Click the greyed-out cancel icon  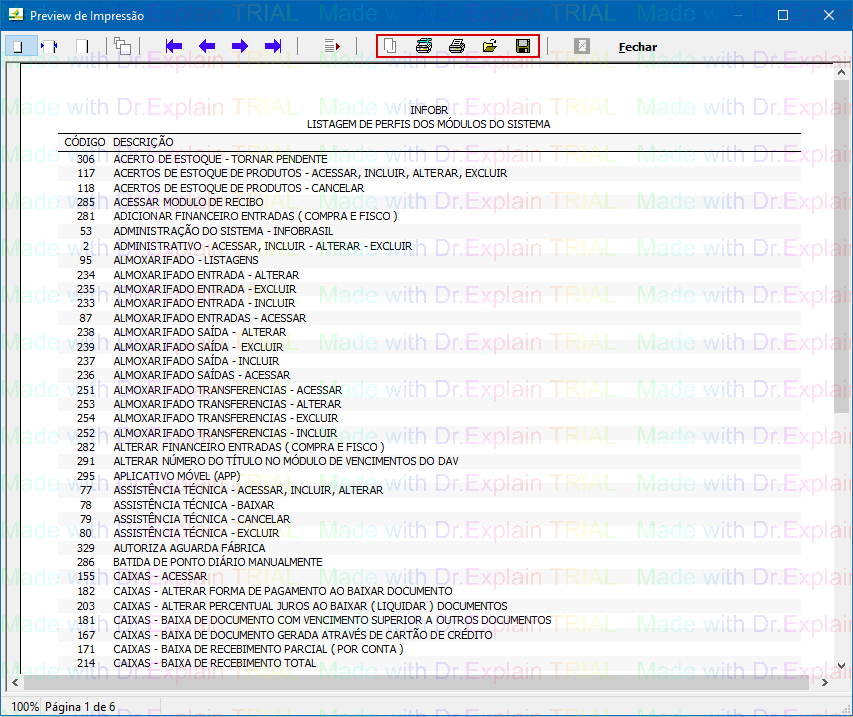pos(582,46)
